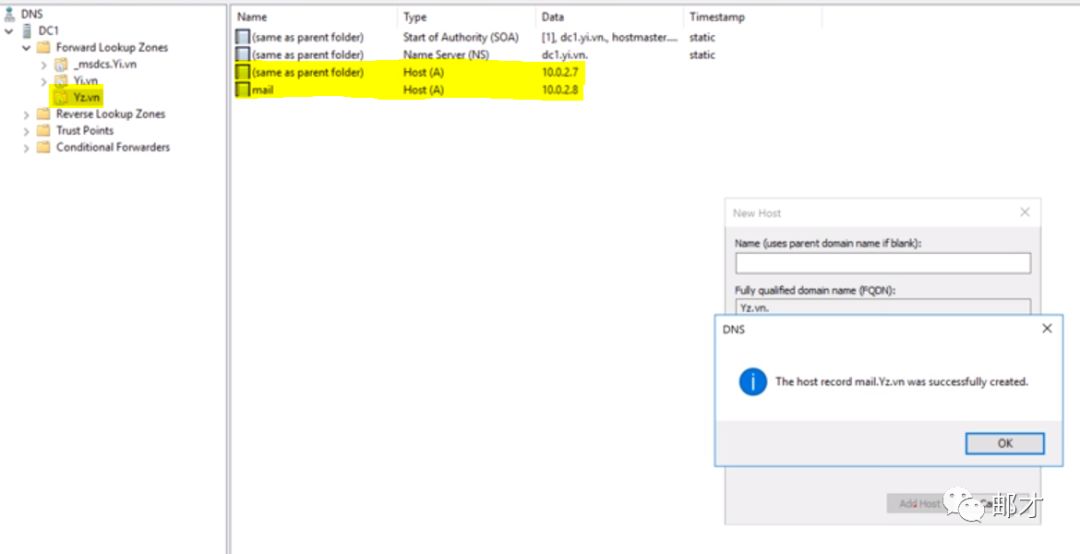Click the Yz.vn zone icon
Image resolution: width=1080 pixels, height=554 pixels.
tap(61, 98)
